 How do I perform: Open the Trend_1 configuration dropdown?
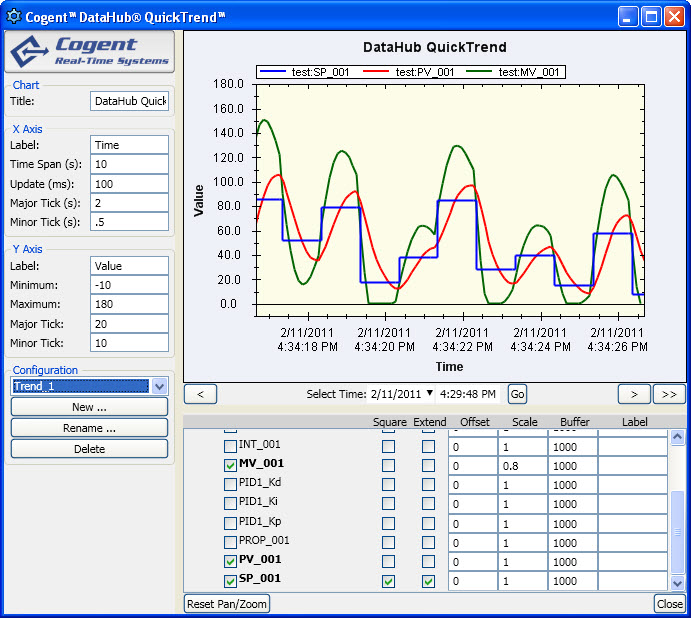(x=158, y=386)
